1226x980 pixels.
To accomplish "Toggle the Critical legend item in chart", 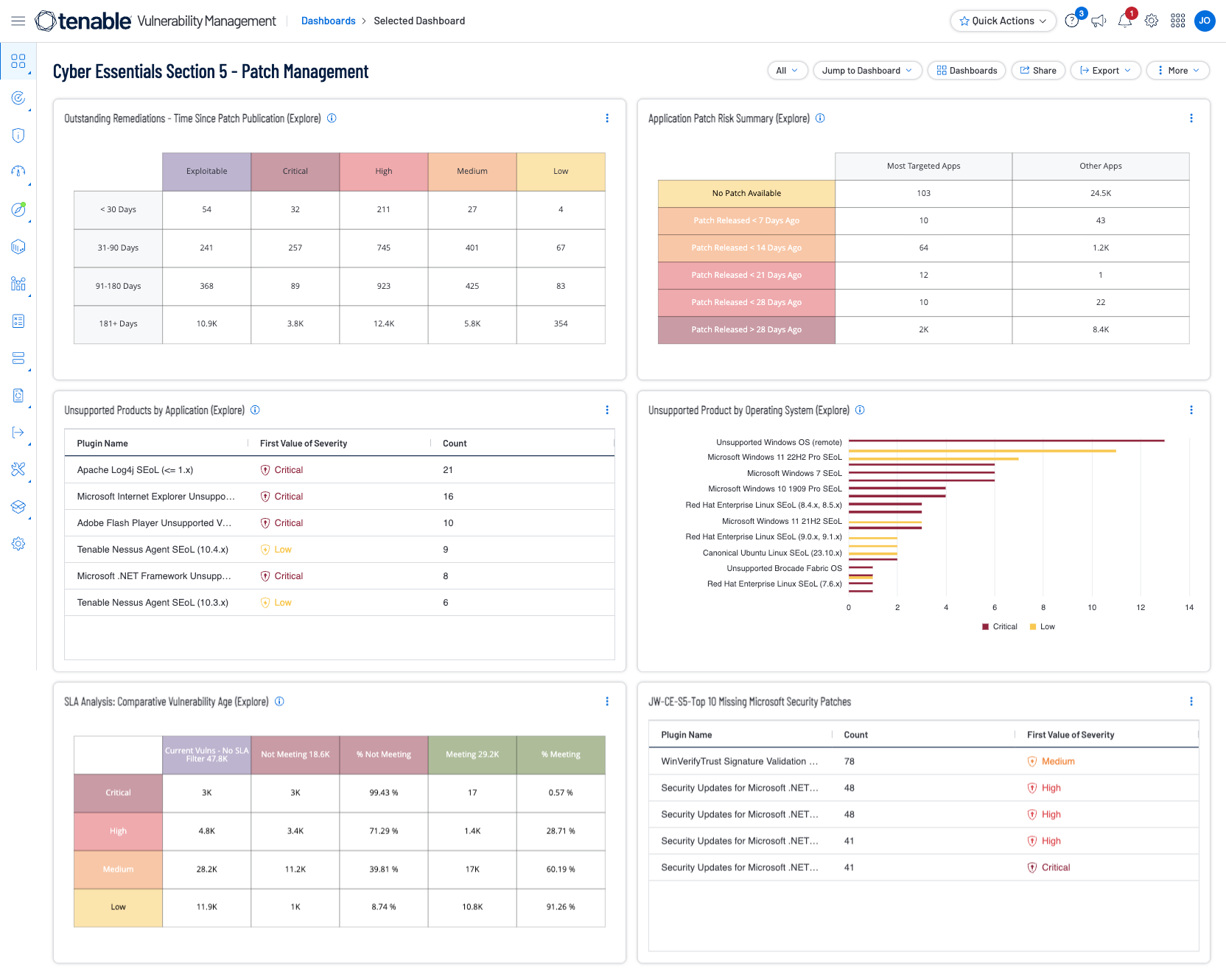I will (999, 626).
